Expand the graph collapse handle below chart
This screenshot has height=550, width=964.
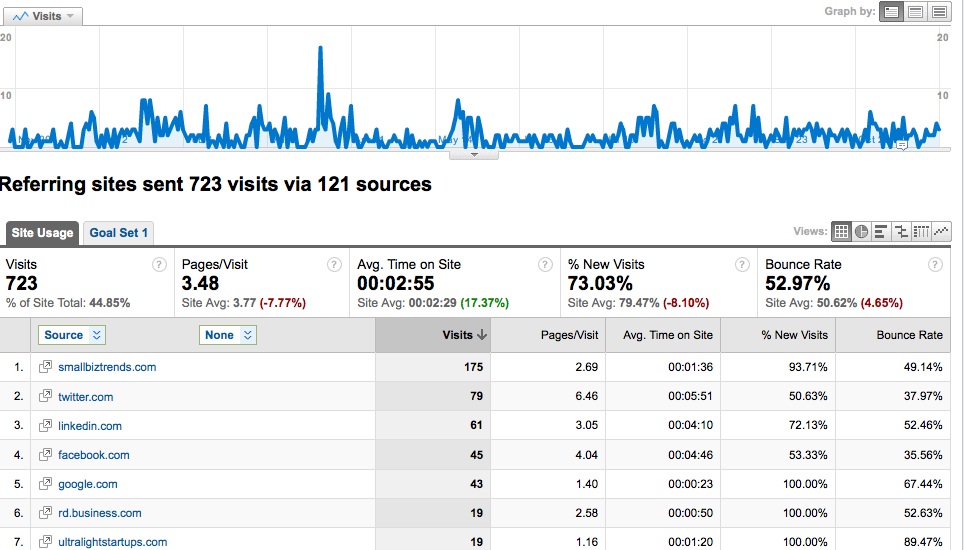click(474, 155)
